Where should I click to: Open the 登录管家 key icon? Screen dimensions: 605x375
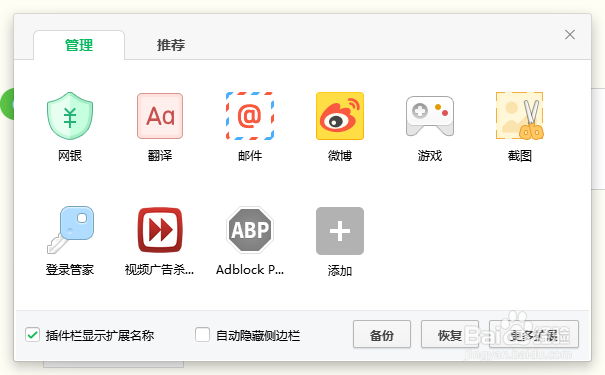[70, 230]
